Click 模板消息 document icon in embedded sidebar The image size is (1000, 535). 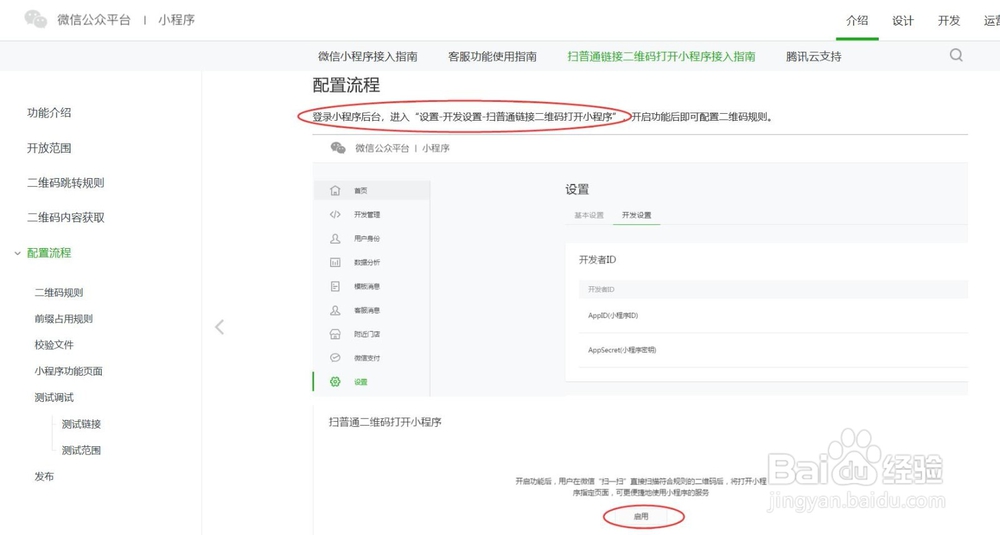(x=335, y=286)
